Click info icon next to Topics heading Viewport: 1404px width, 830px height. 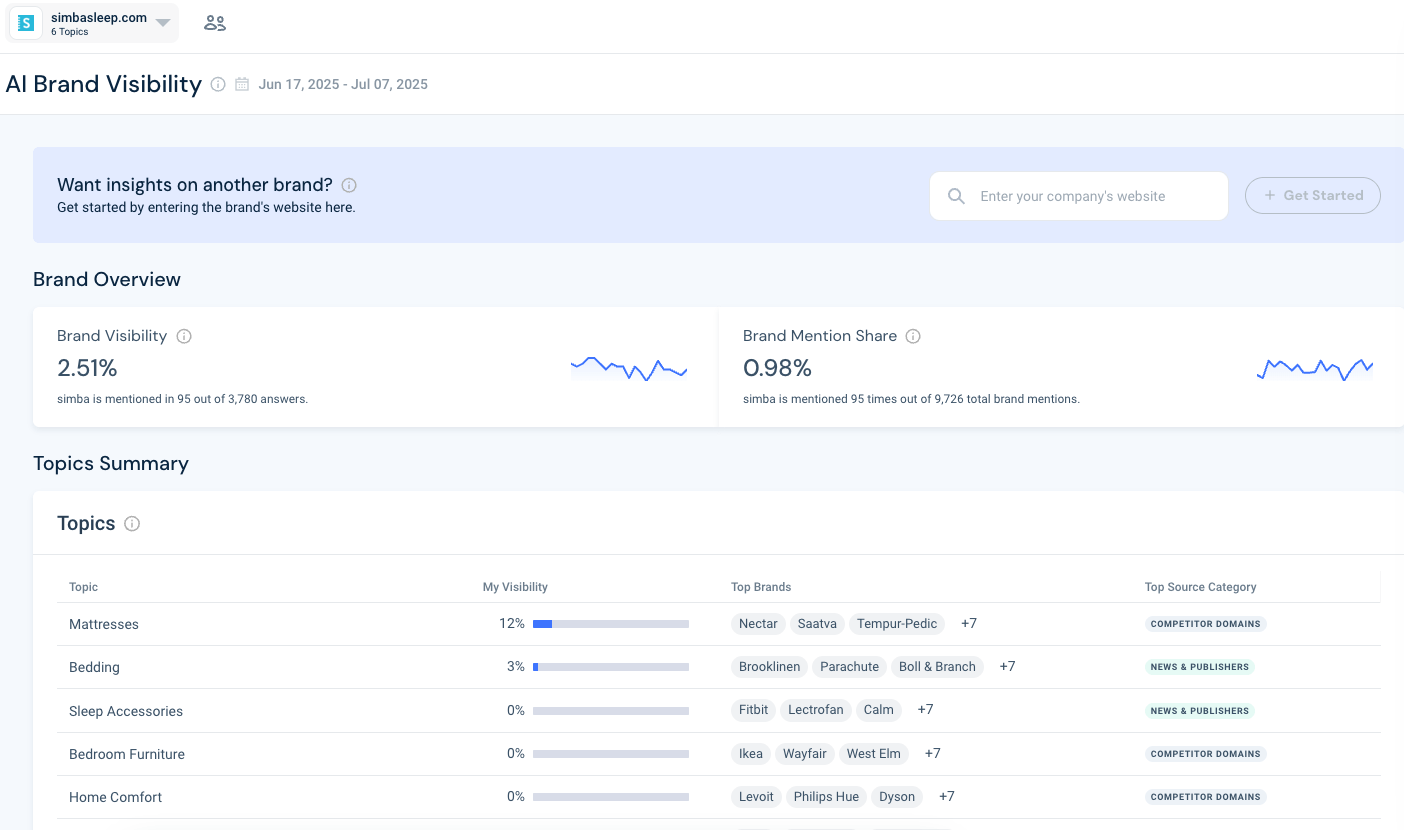tap(132, 524)
